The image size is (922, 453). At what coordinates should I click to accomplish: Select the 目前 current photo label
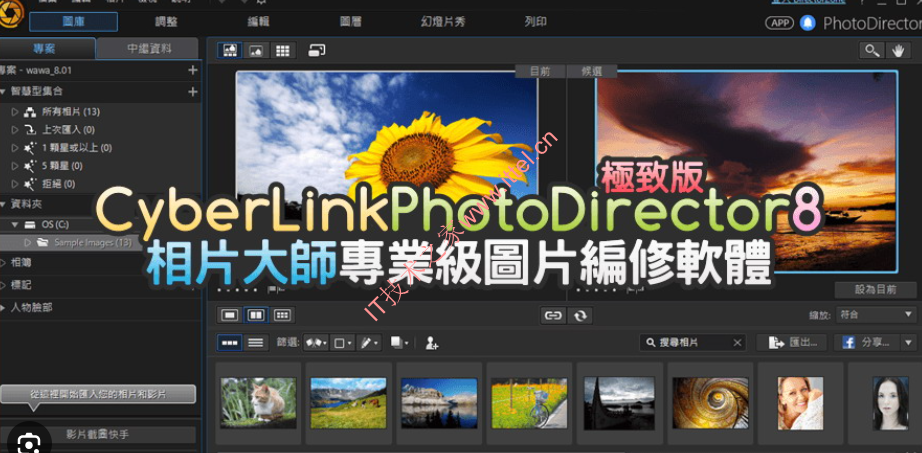click(x=540, y=71)
